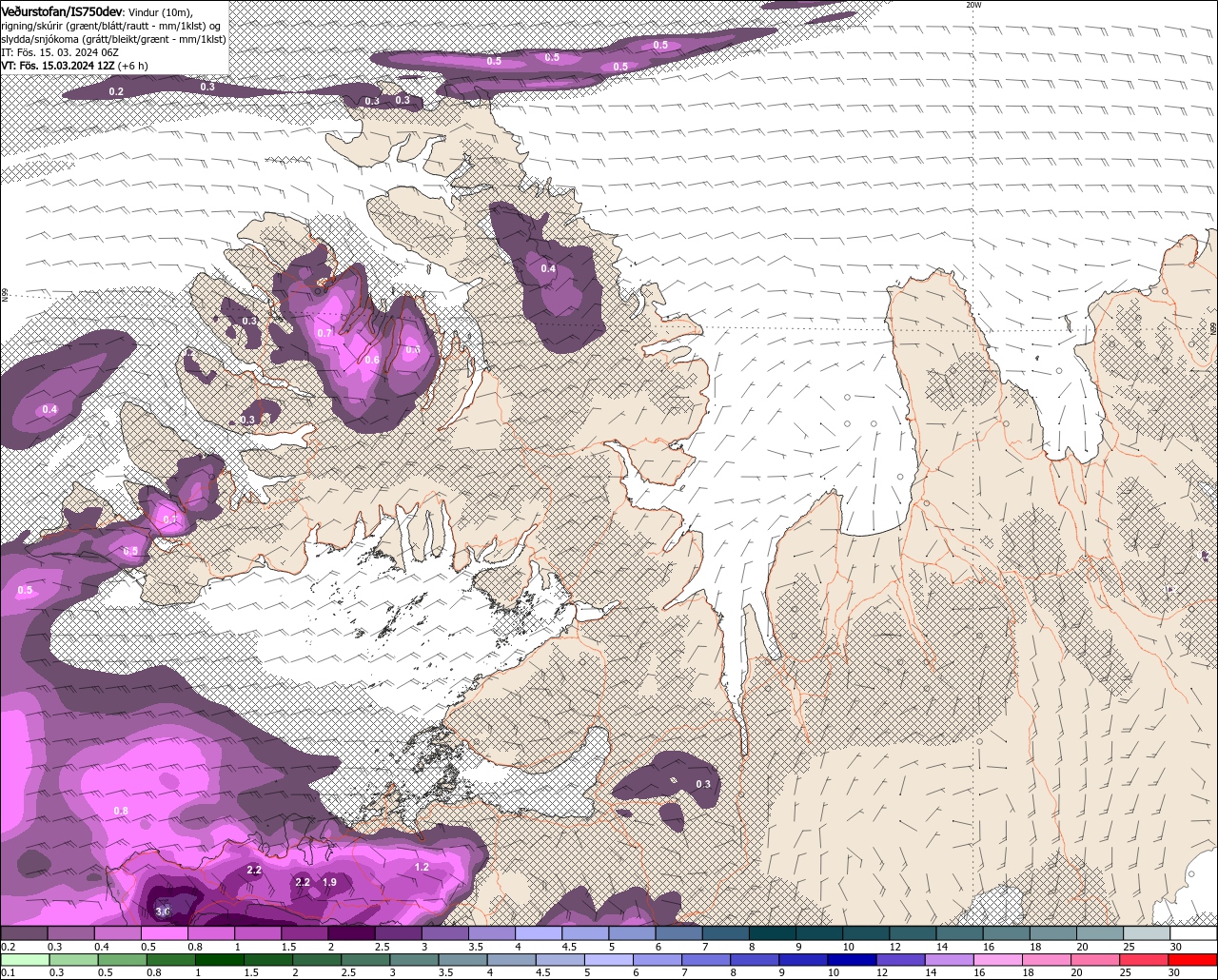Screen dimensions: 1218x980
Task: Pick the deep blue 10 rain legend swatch
Action: pos(852,960)
